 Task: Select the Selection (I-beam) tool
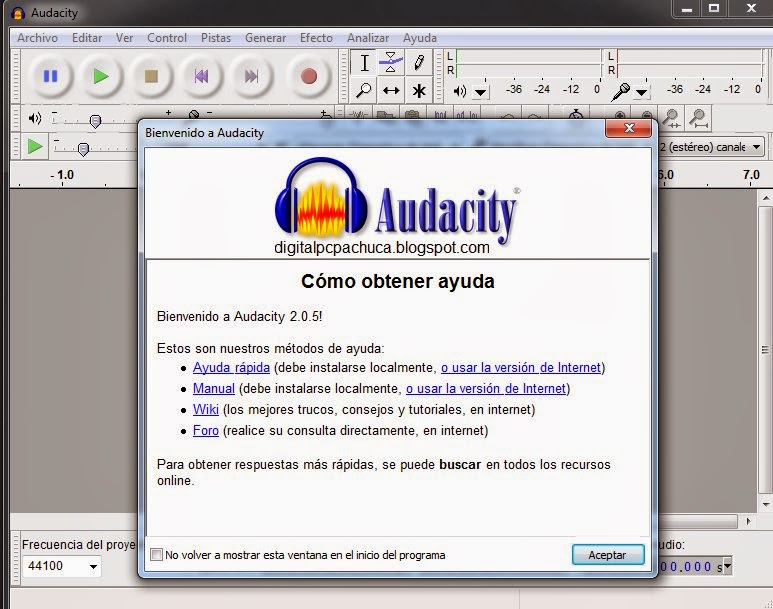pyautogui.click(x=364, y=63)
